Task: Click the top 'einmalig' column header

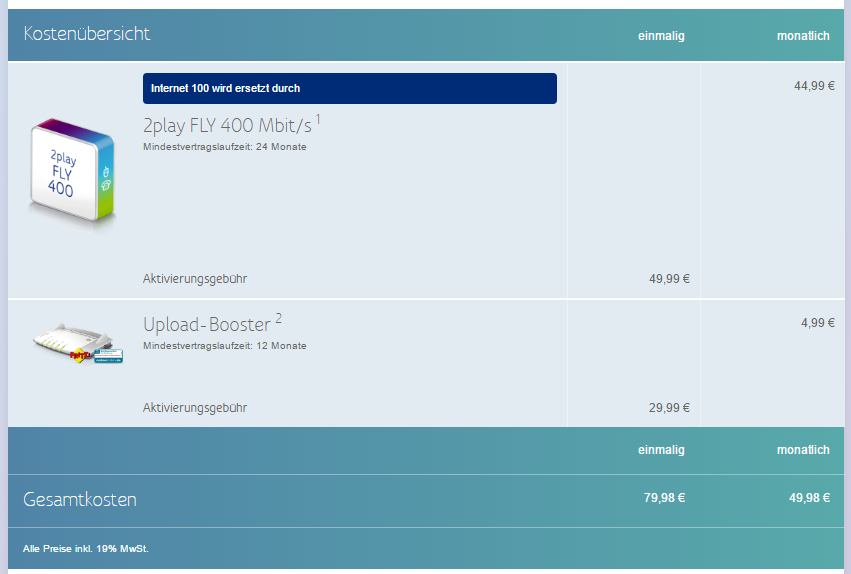Action: tap(661, 36)
